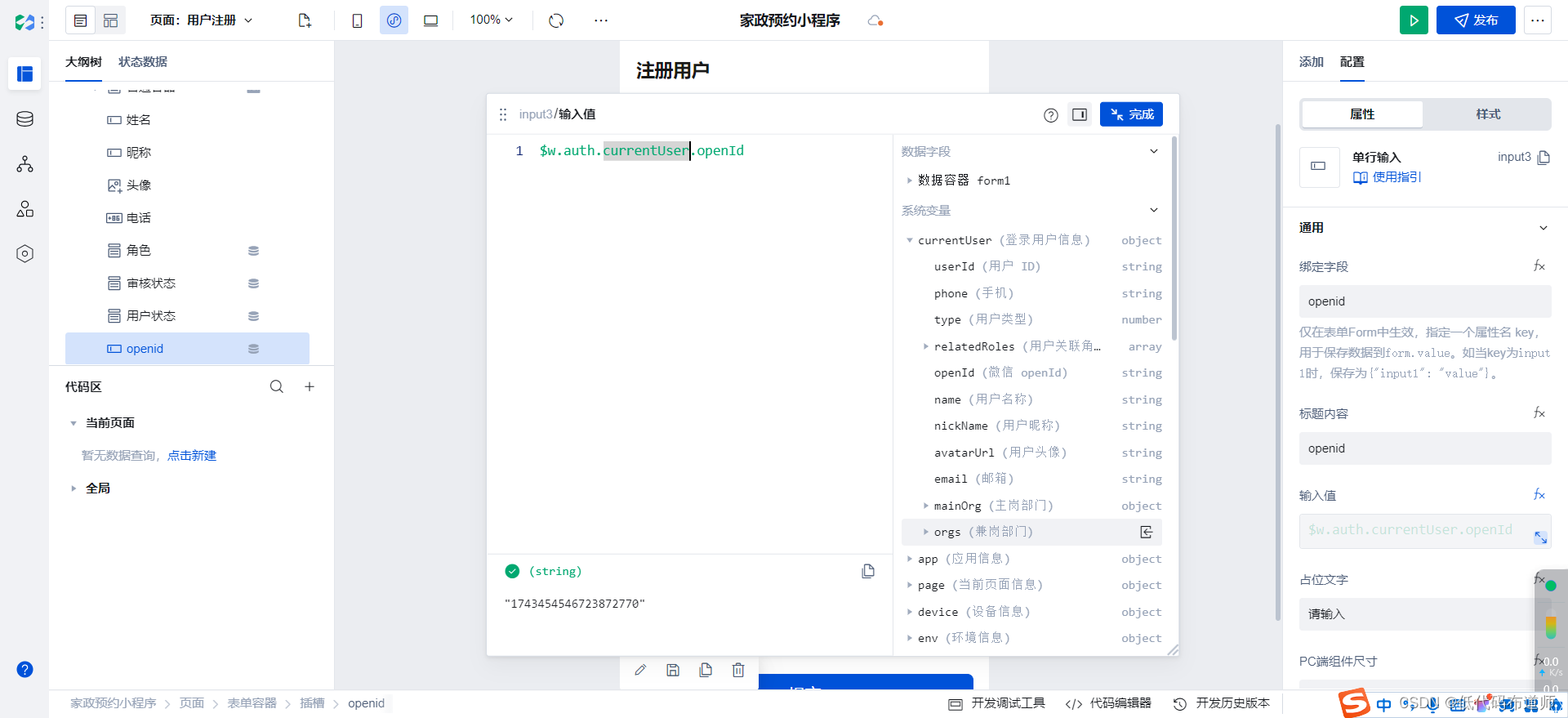
Task: Open the page layout sidebar icon
Action: pyautogui.click(x=24, y=74)
